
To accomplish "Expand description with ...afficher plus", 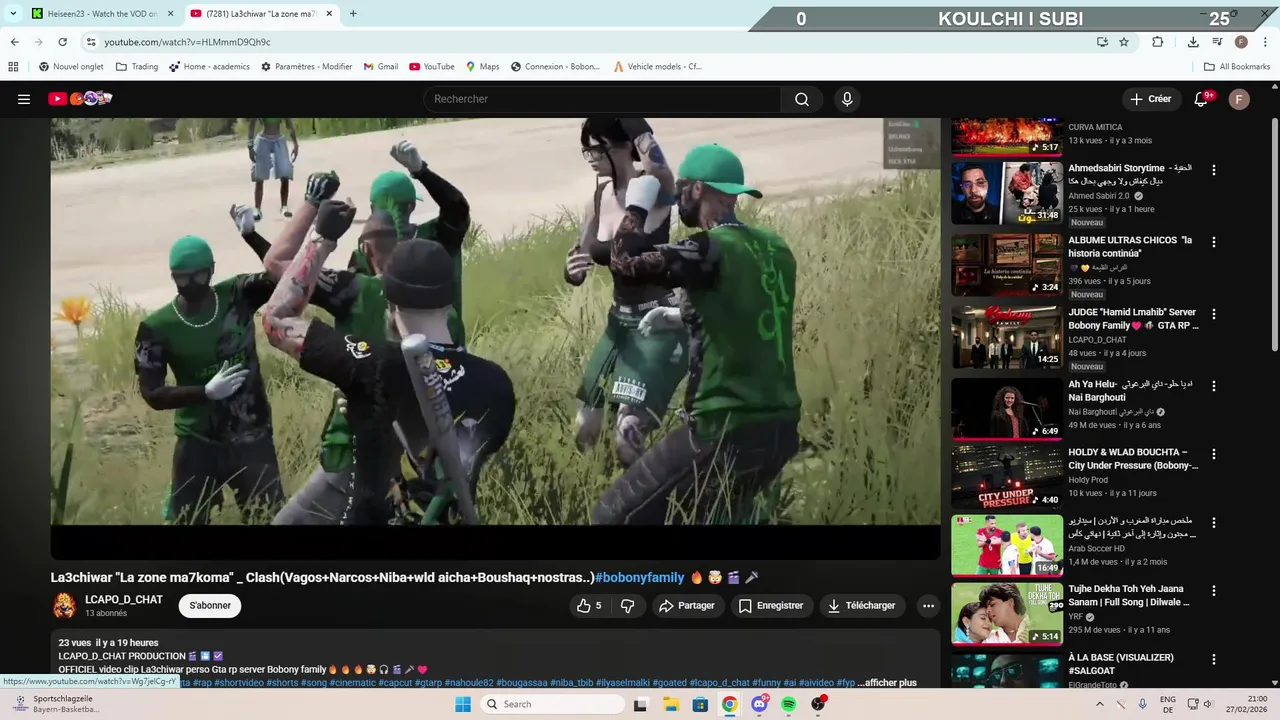I will (x=886, y=683).
